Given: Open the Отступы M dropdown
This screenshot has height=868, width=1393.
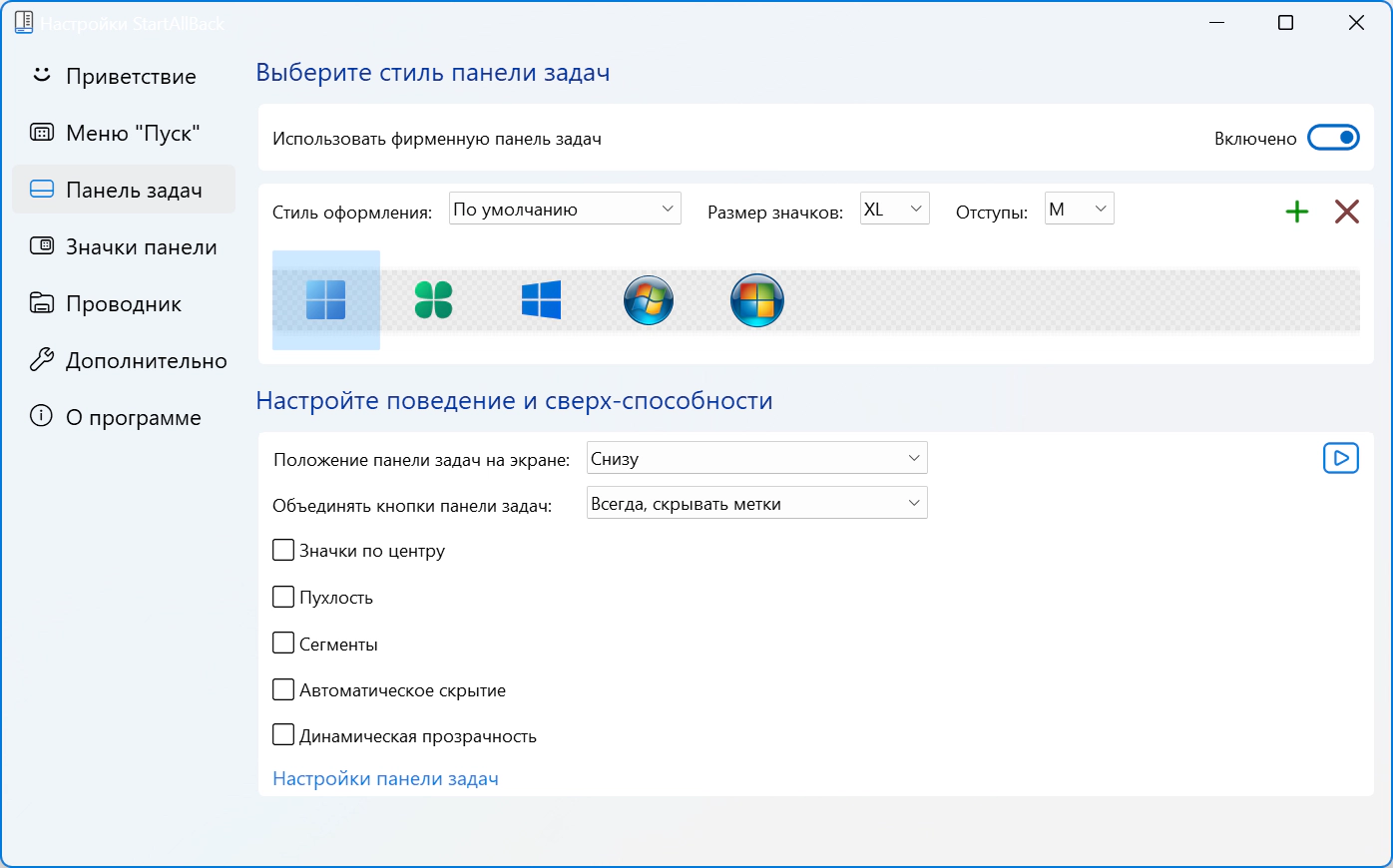Looking at the screenshot, I should 1080,209.
